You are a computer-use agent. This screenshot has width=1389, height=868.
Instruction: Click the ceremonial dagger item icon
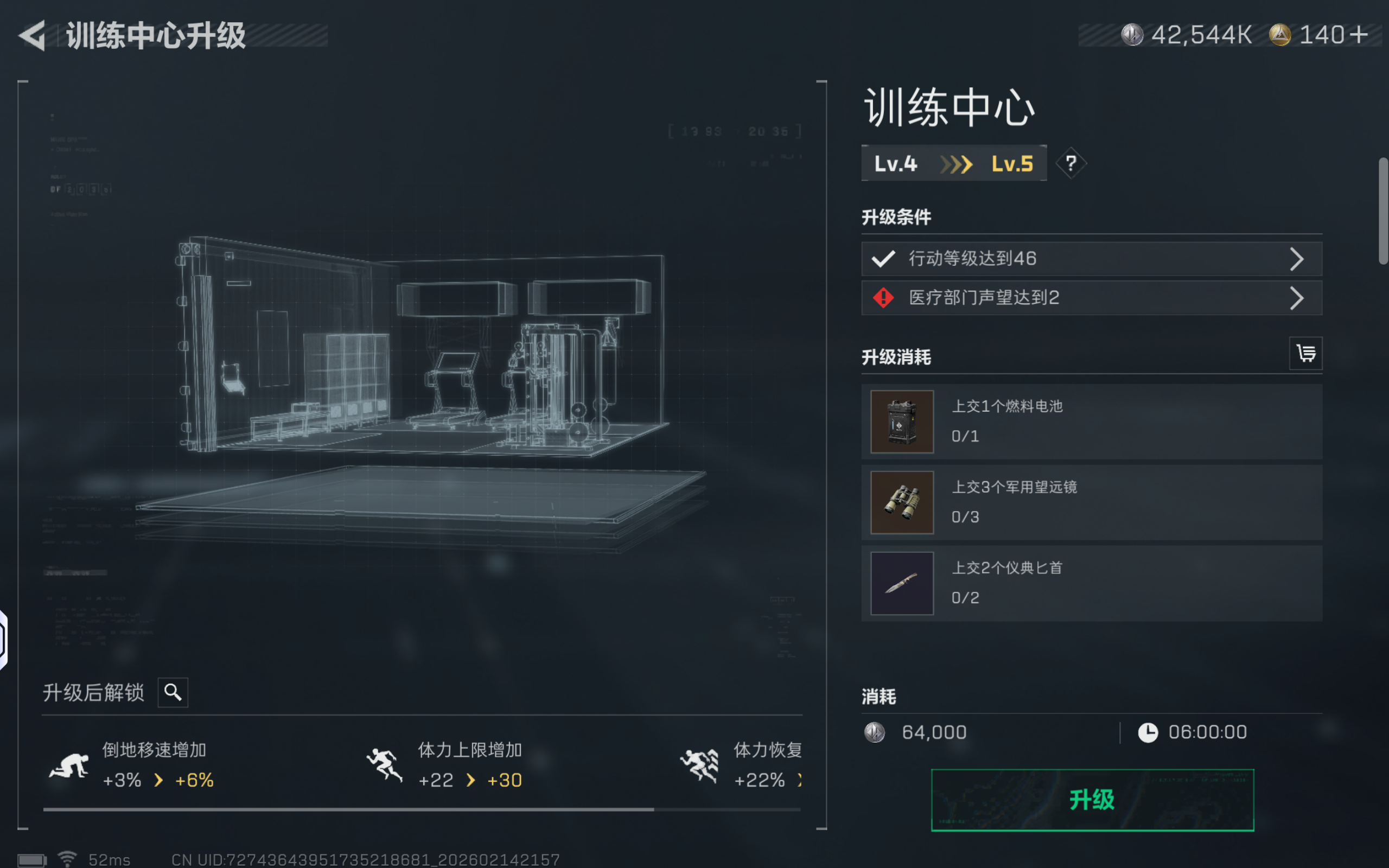point(902,583)
